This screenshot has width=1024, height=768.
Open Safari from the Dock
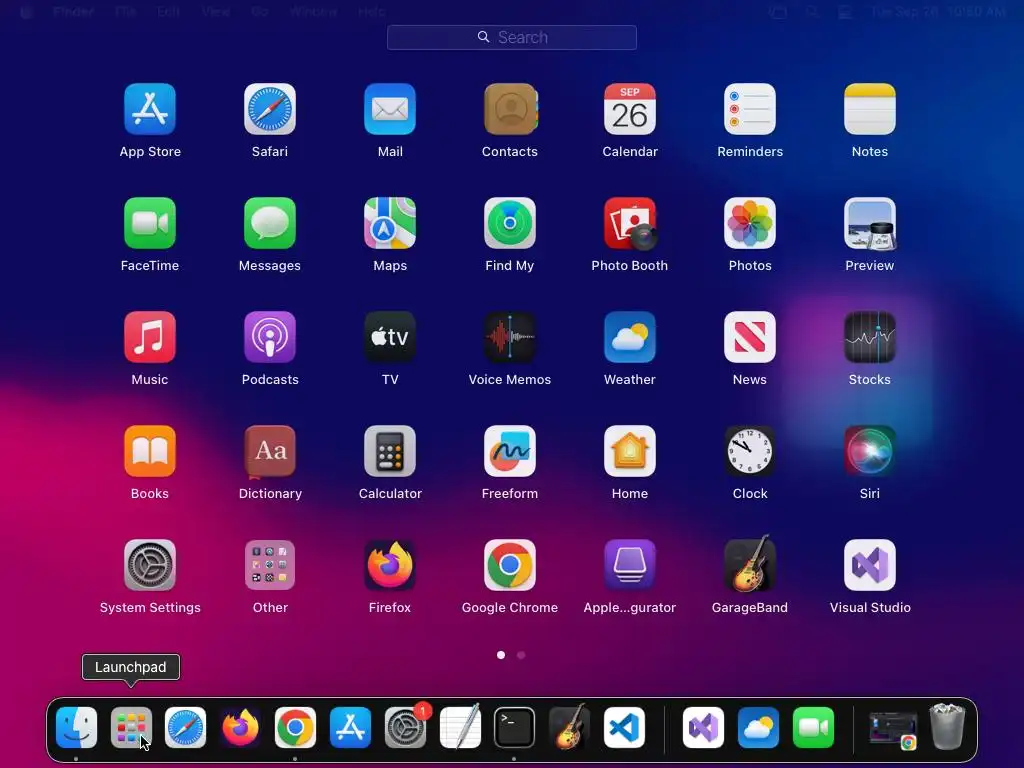pos(185,728)
